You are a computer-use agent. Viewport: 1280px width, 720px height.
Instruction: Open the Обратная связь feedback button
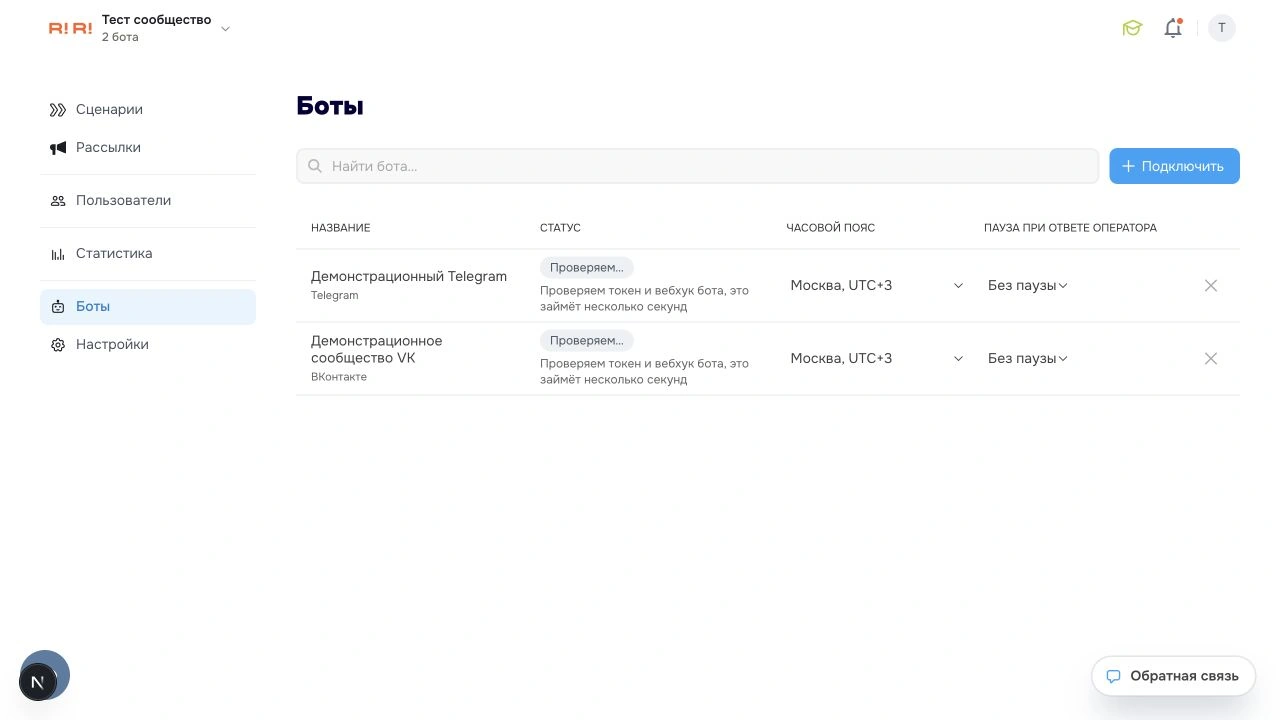point(1173,676)
